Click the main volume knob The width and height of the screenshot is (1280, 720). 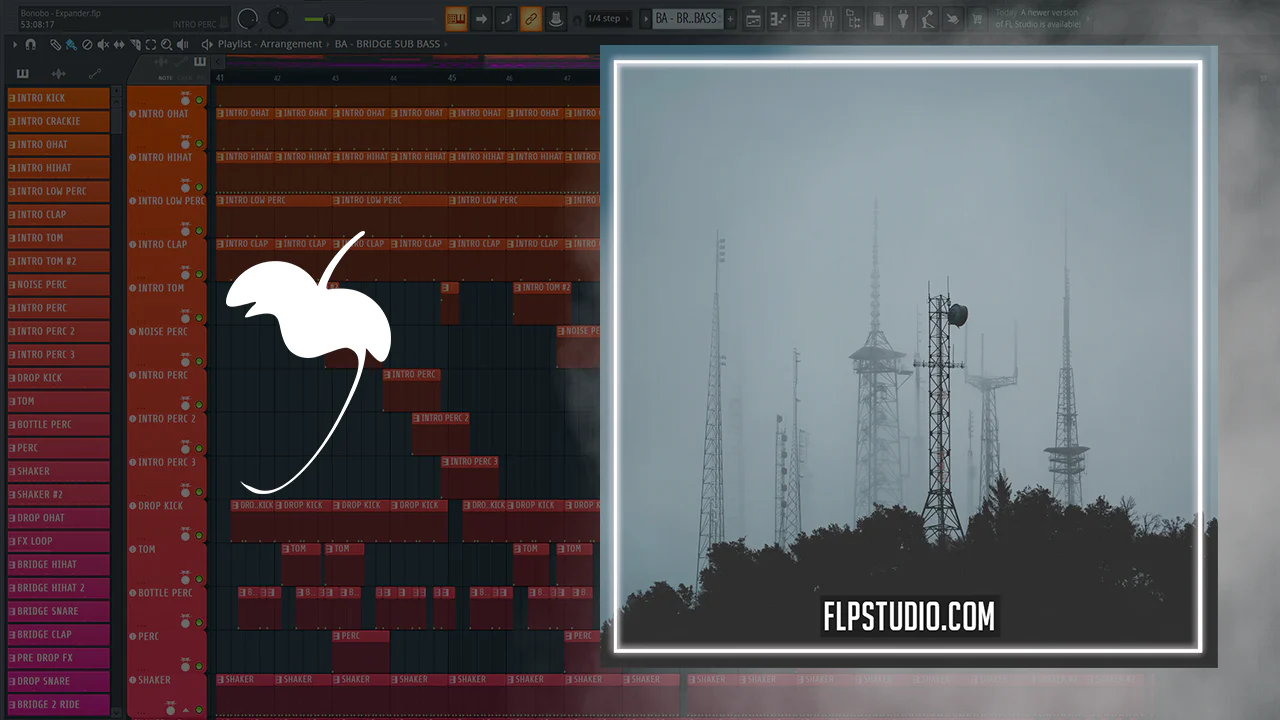(x=247, y=18)
